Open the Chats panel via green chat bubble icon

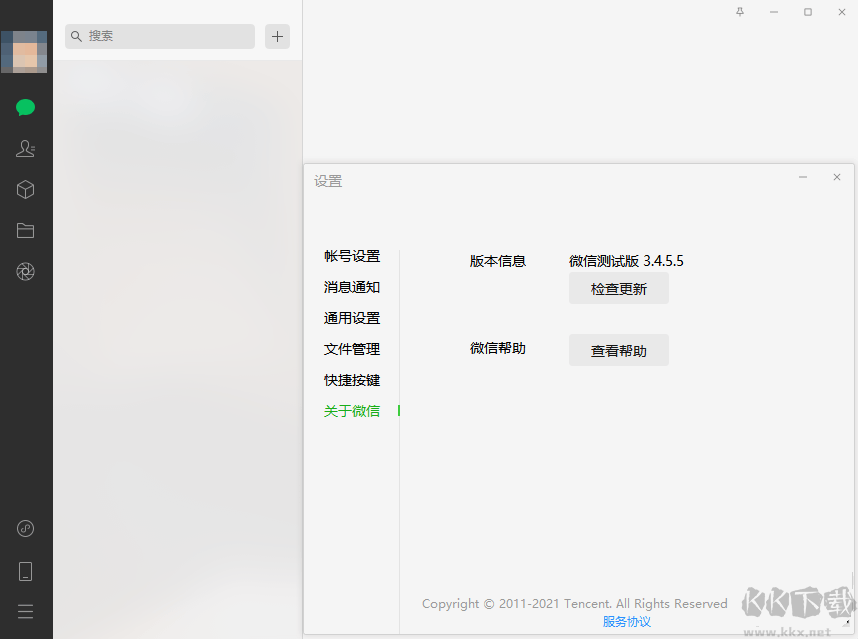pos(25,107)
